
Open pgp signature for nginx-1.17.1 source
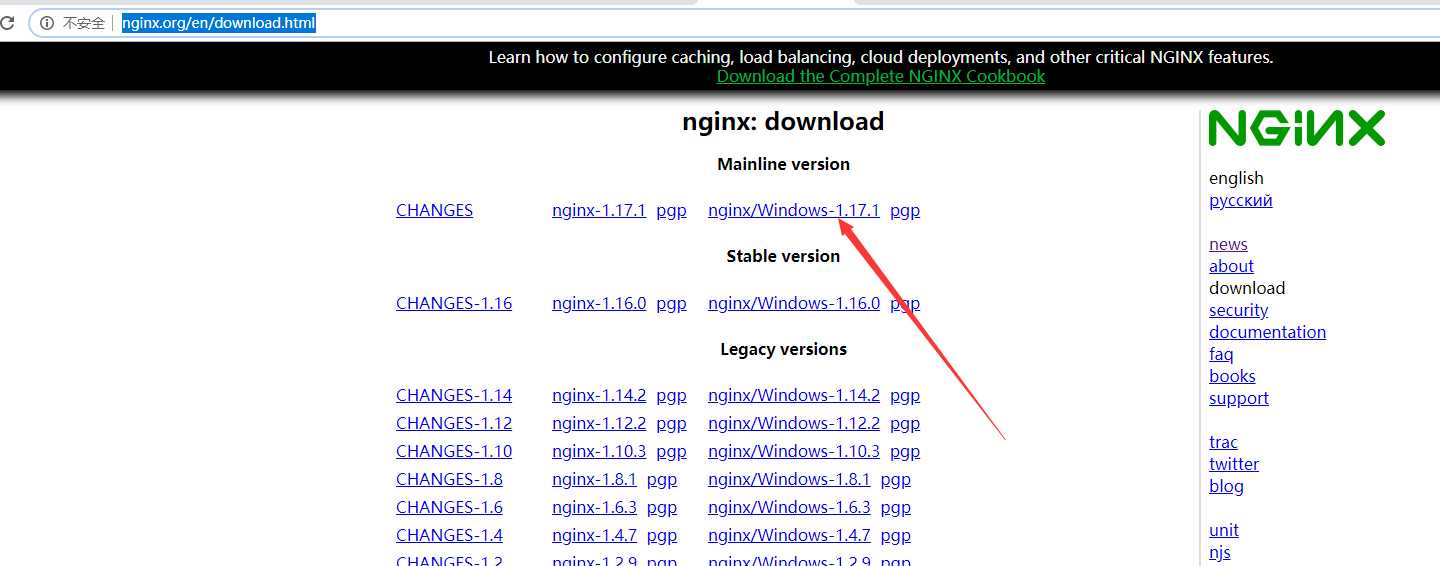pos(671,210)
